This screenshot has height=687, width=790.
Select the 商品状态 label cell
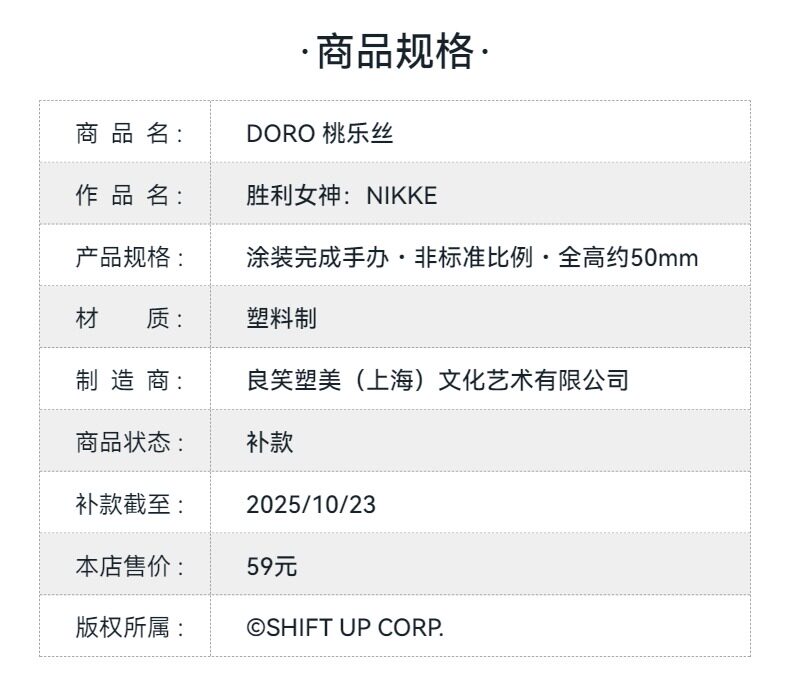point(129,442)
